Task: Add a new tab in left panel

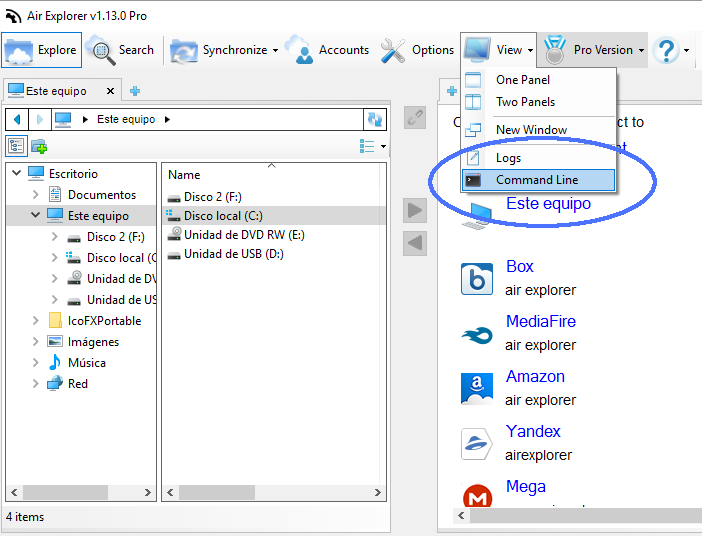Action: (135, 91)
